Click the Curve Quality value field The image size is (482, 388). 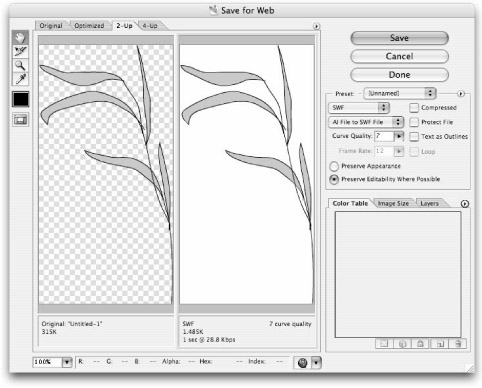384,136
